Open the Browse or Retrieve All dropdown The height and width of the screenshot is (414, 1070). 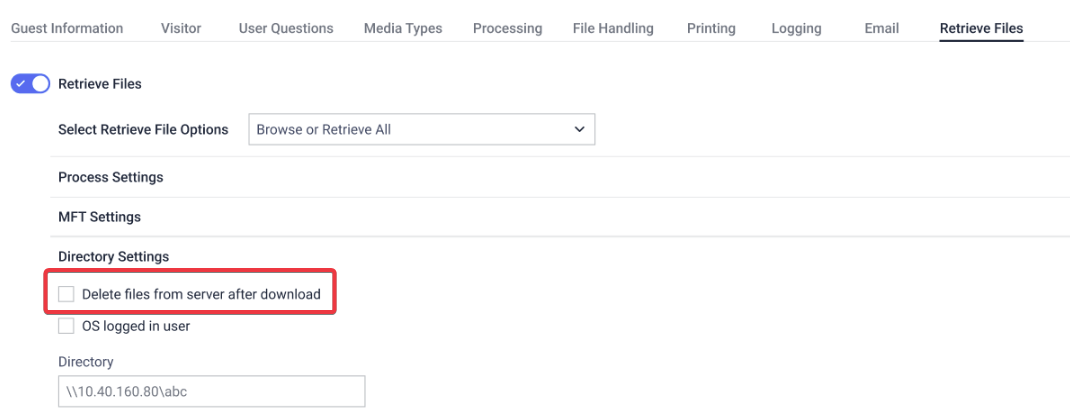(x=420, y=130)
